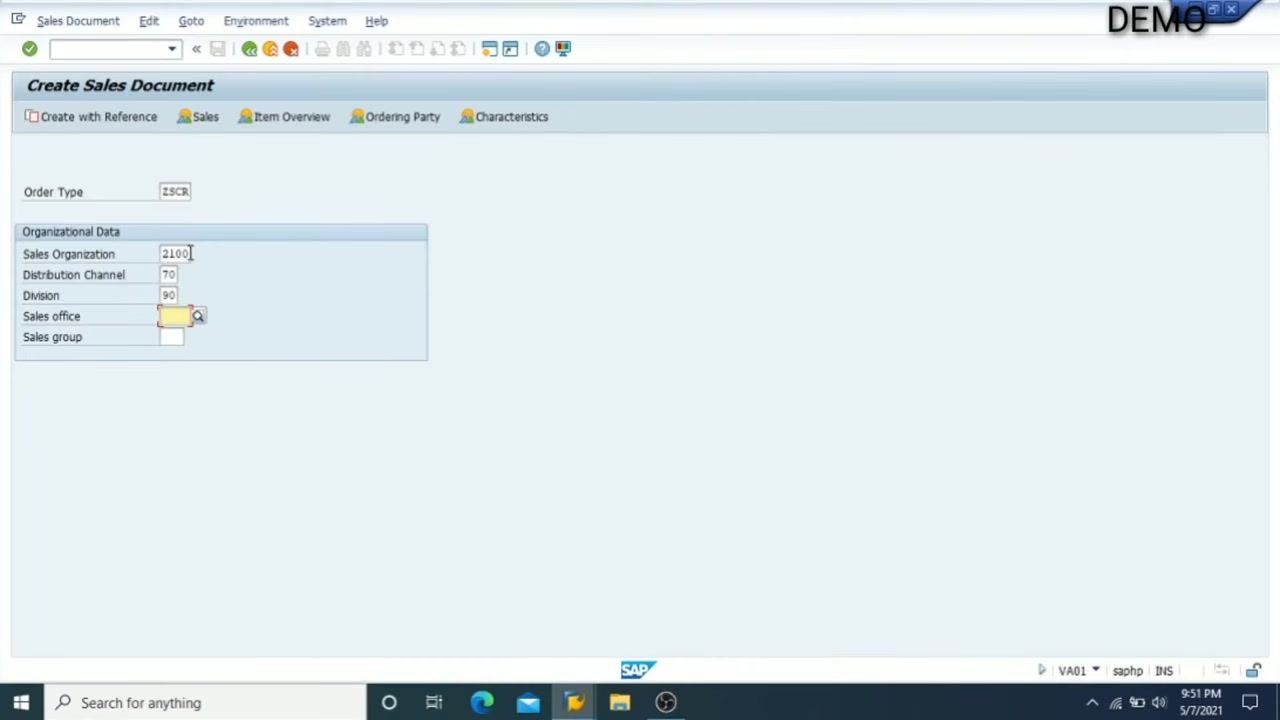Click the Item Overview button
The width and height of the screenshot is (1280, 720).
(x=284, y=117)
